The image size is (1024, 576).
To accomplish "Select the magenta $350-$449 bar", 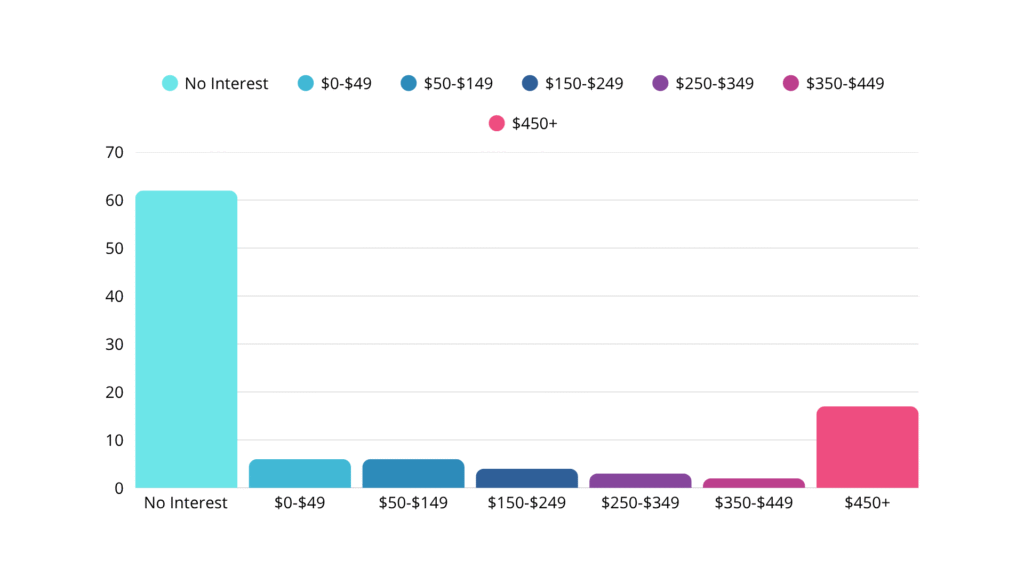I will pyautogui.click(x=754, y=483).
